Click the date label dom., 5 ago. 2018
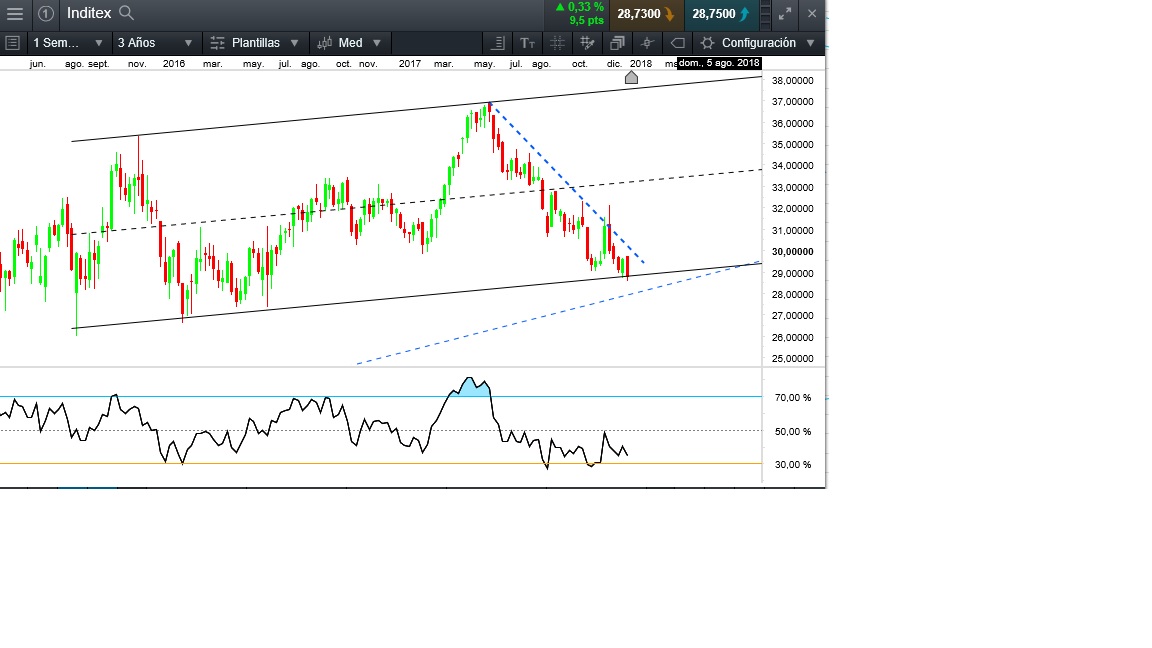The height and width of the screenshot is (648, 1152). point(719,63)
